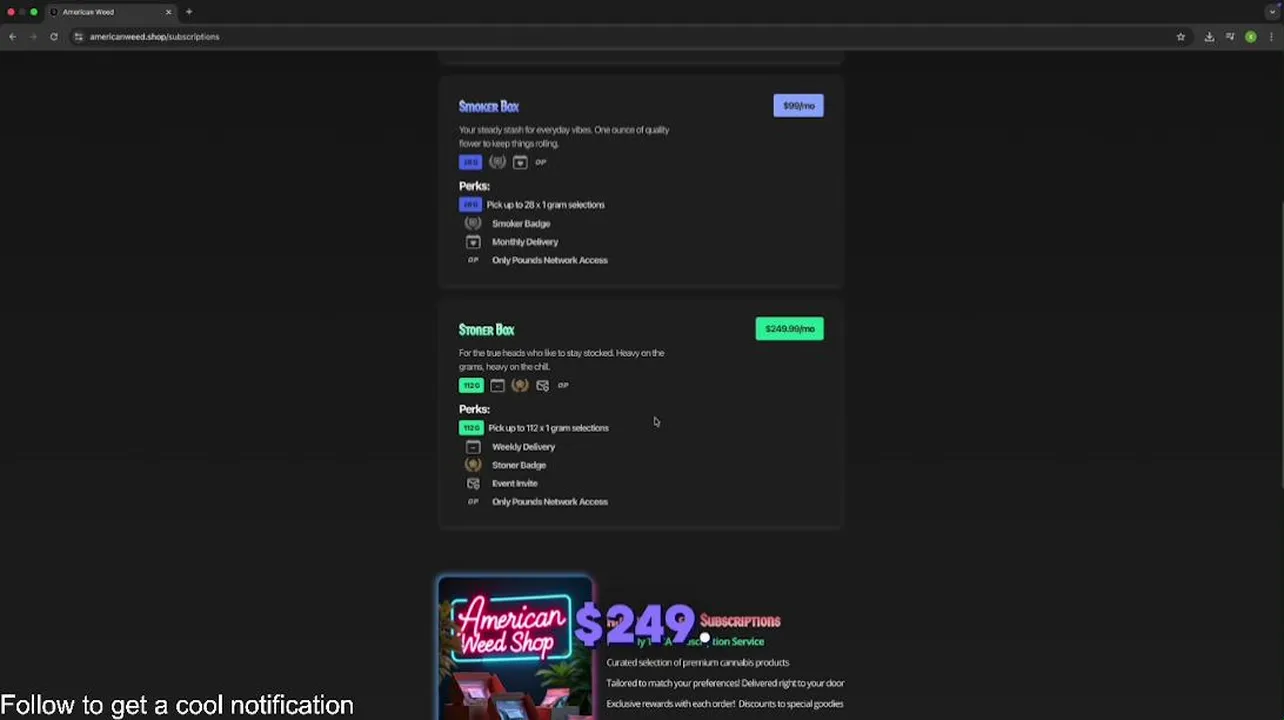Click the Smoker Box heading
This screenshot has height=720, width=1284.
[489, 106]
